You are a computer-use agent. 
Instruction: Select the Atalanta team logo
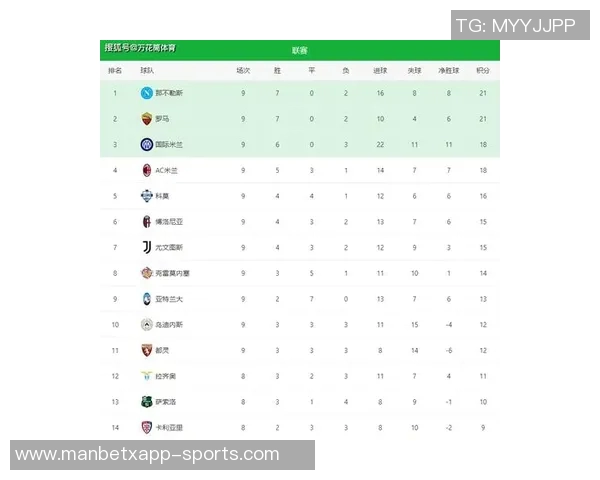pos(146,299)
